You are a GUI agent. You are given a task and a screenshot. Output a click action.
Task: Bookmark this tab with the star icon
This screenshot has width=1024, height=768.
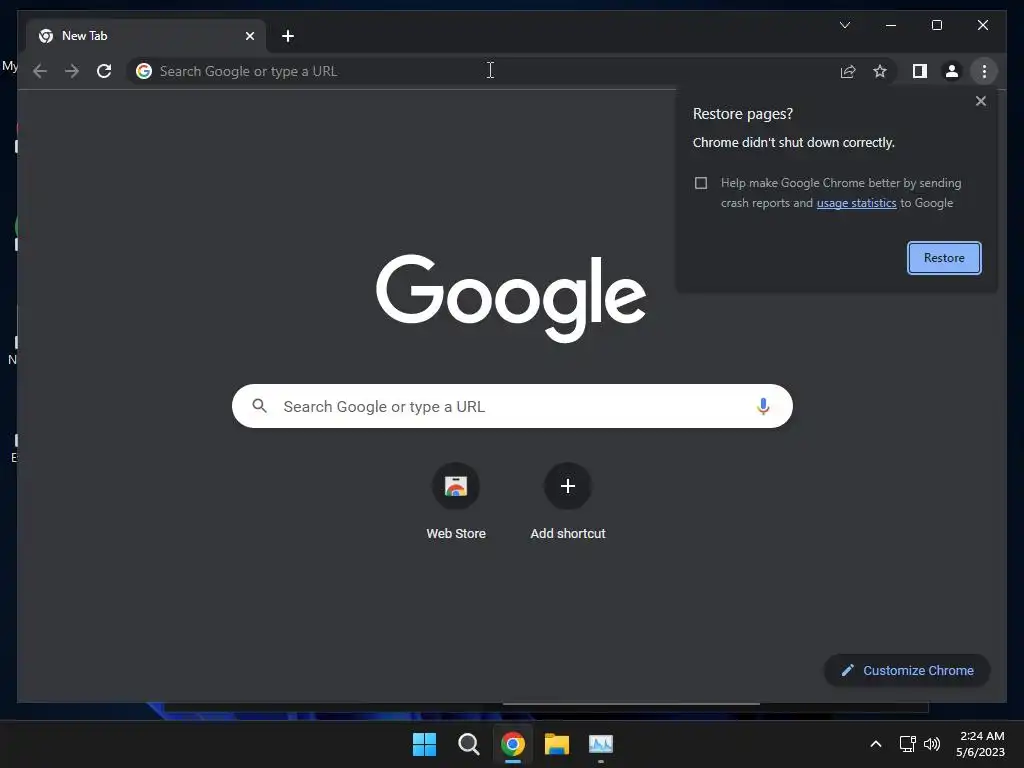click(880, 71)
